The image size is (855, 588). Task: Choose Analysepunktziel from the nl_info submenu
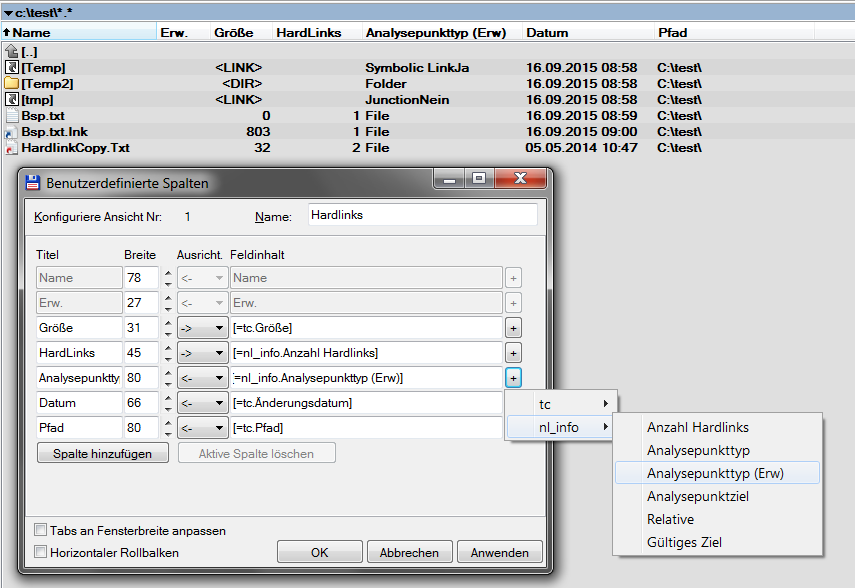click(697, 497)
